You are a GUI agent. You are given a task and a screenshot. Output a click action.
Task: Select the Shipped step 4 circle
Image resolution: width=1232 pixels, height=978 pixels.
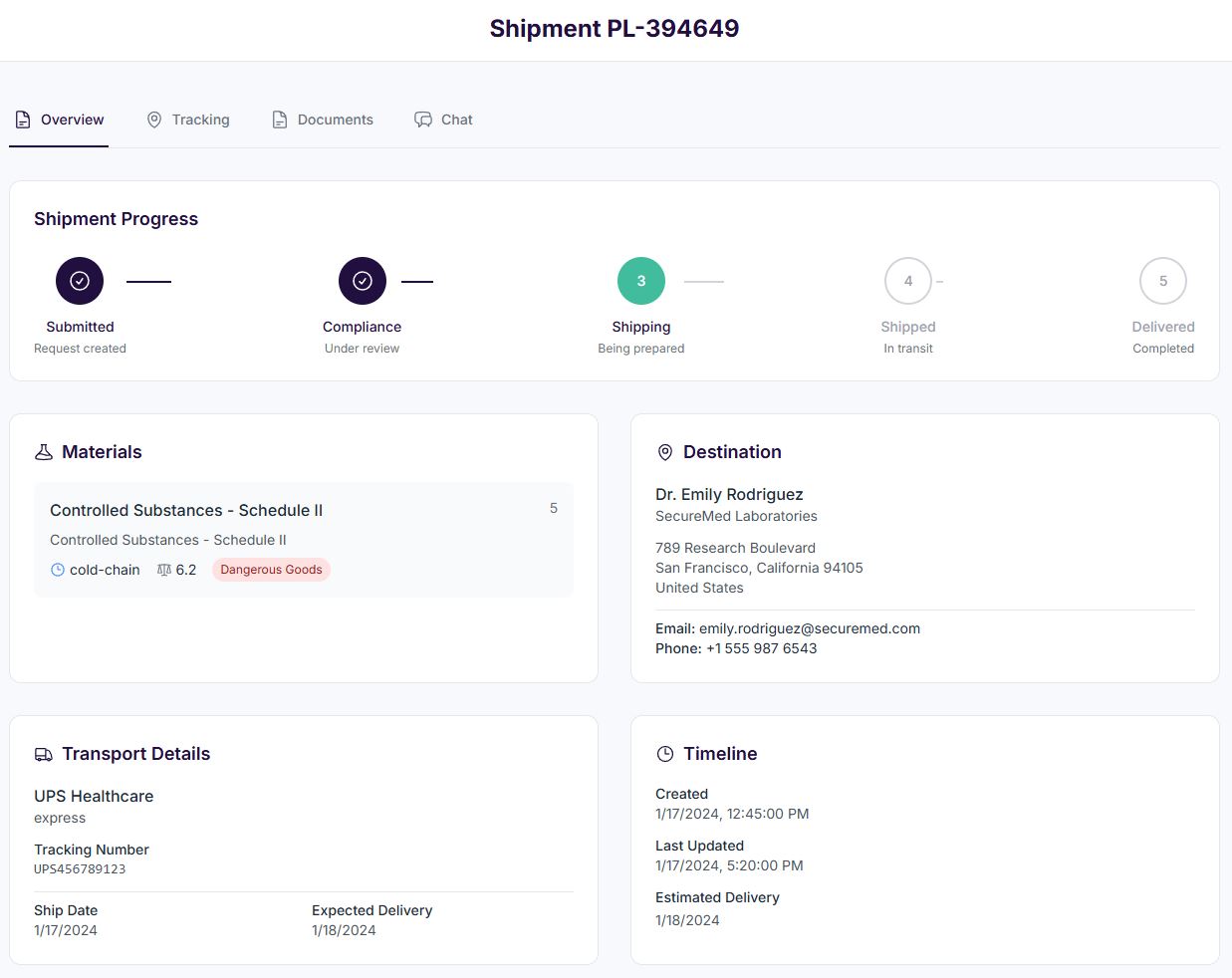click(908, 281)
